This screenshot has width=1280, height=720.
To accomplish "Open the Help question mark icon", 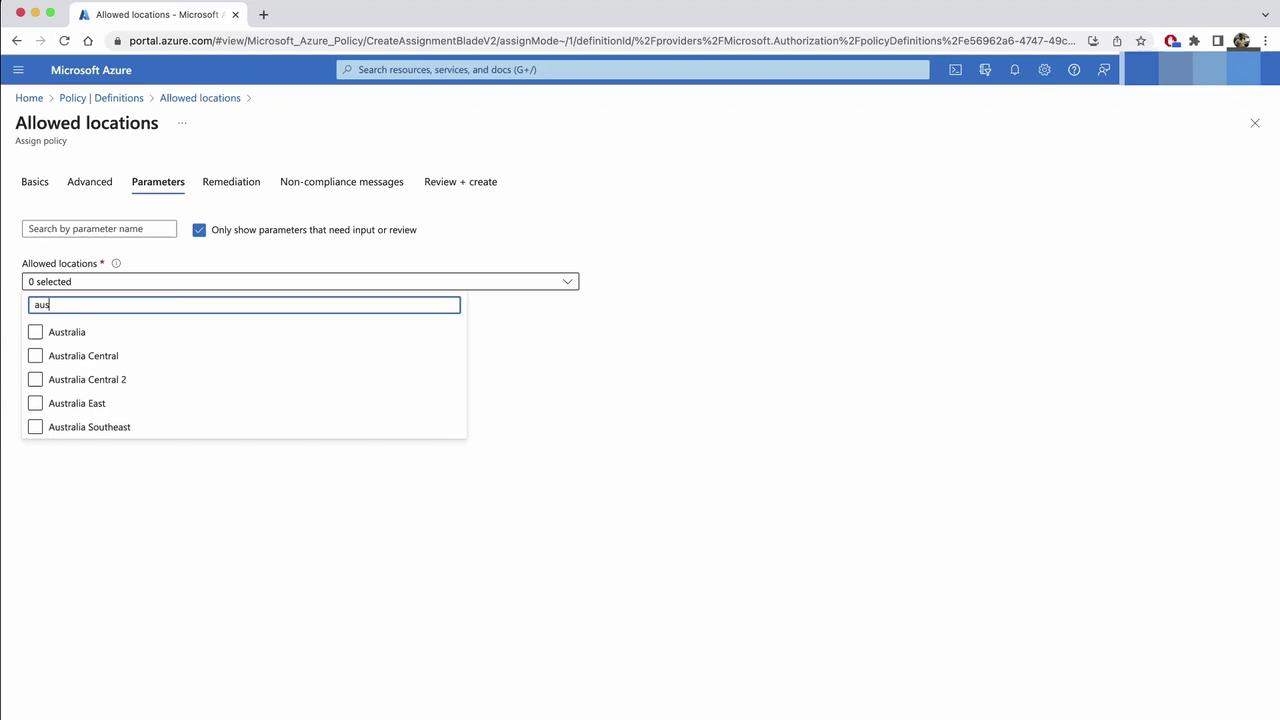I will (1074, 70).
